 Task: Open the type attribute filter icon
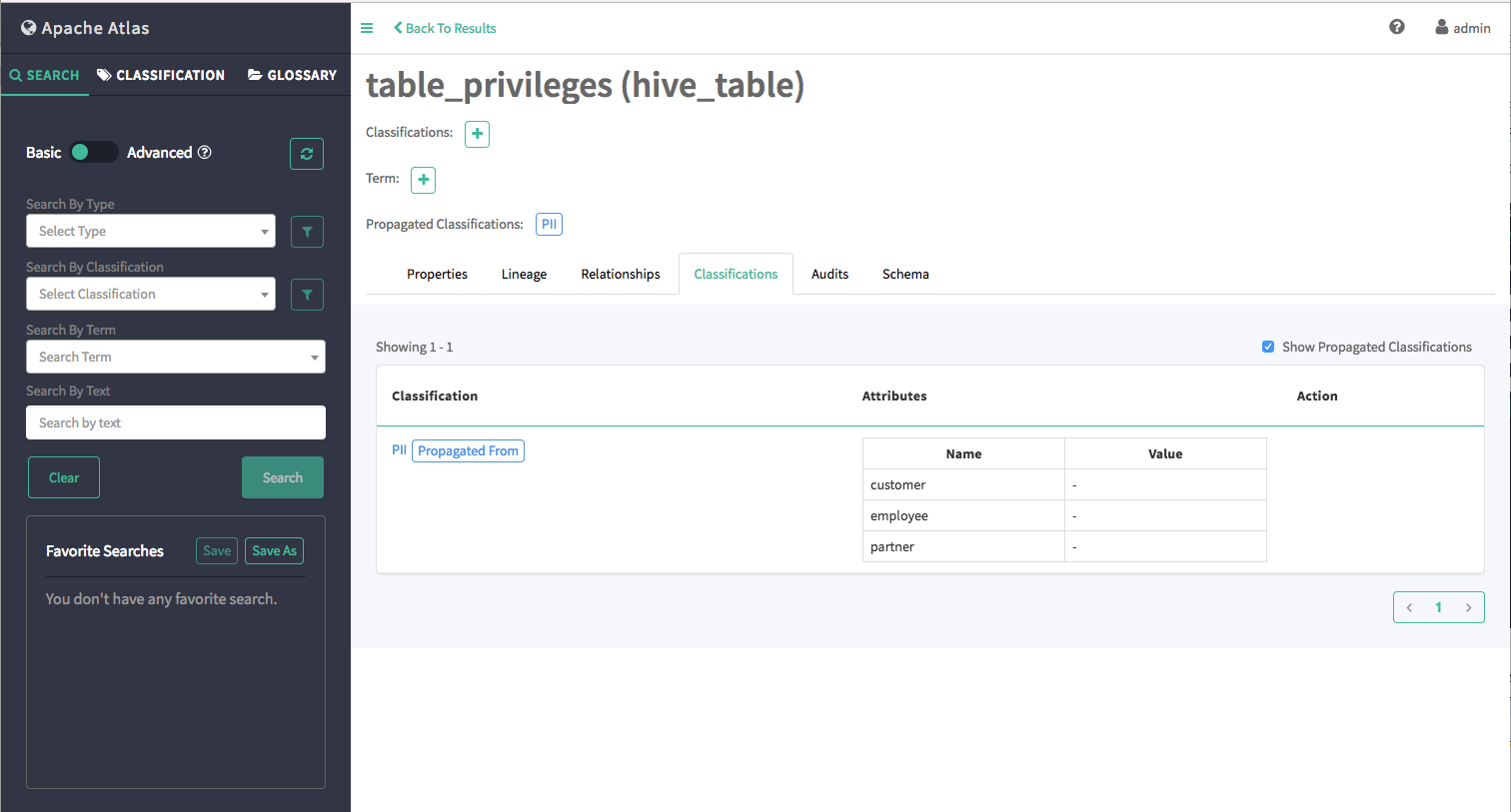(x=307, y=232)
